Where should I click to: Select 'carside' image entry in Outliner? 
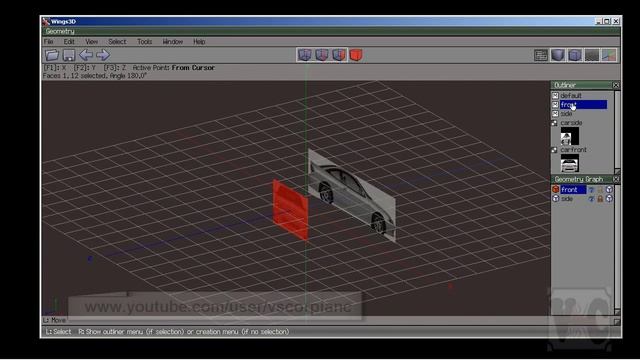click(571, 123)
